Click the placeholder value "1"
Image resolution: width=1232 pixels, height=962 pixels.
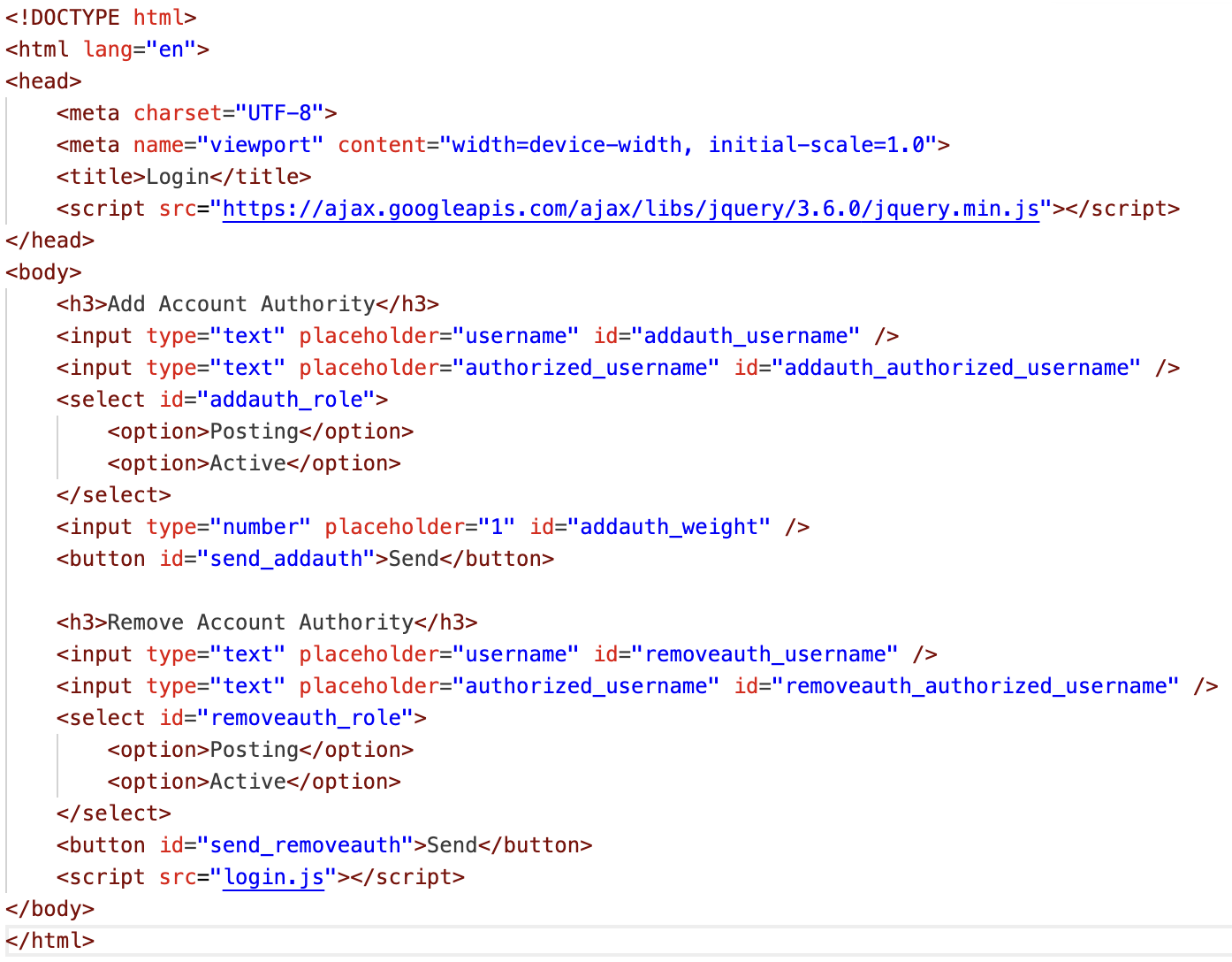pos(497,527)
